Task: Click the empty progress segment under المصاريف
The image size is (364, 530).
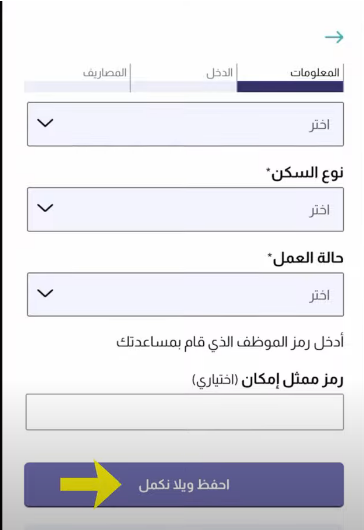Action: (77, 87)
